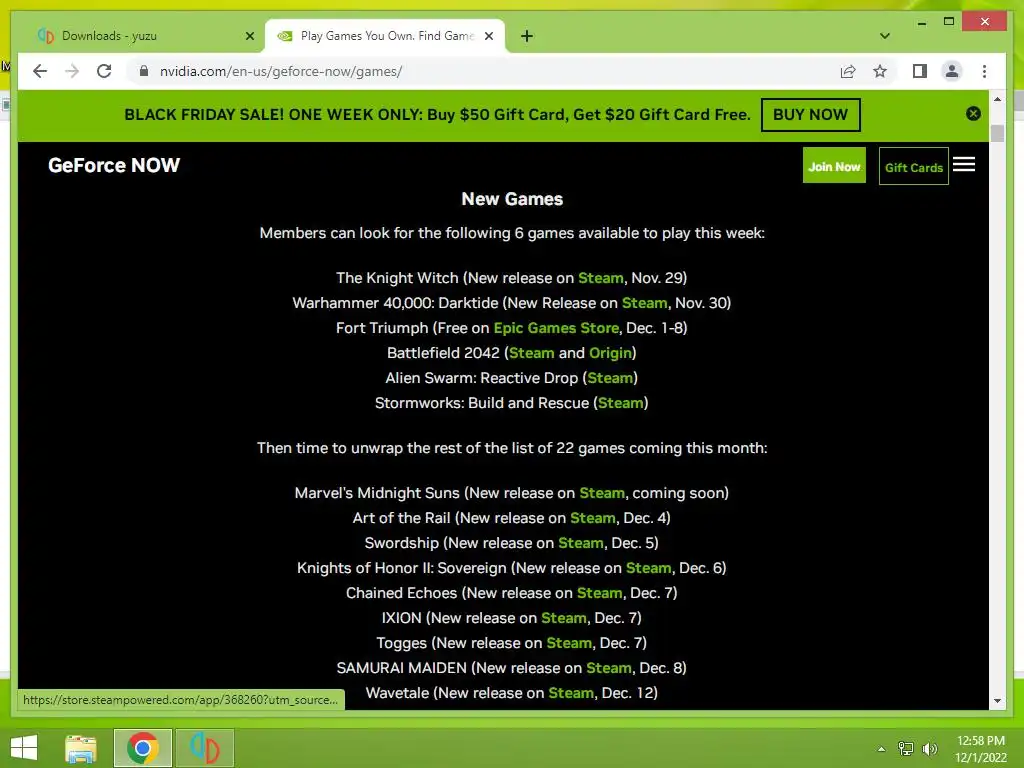
Task: Open Battlefield 2042 Origin link
Action: click(x=611, y=353)
